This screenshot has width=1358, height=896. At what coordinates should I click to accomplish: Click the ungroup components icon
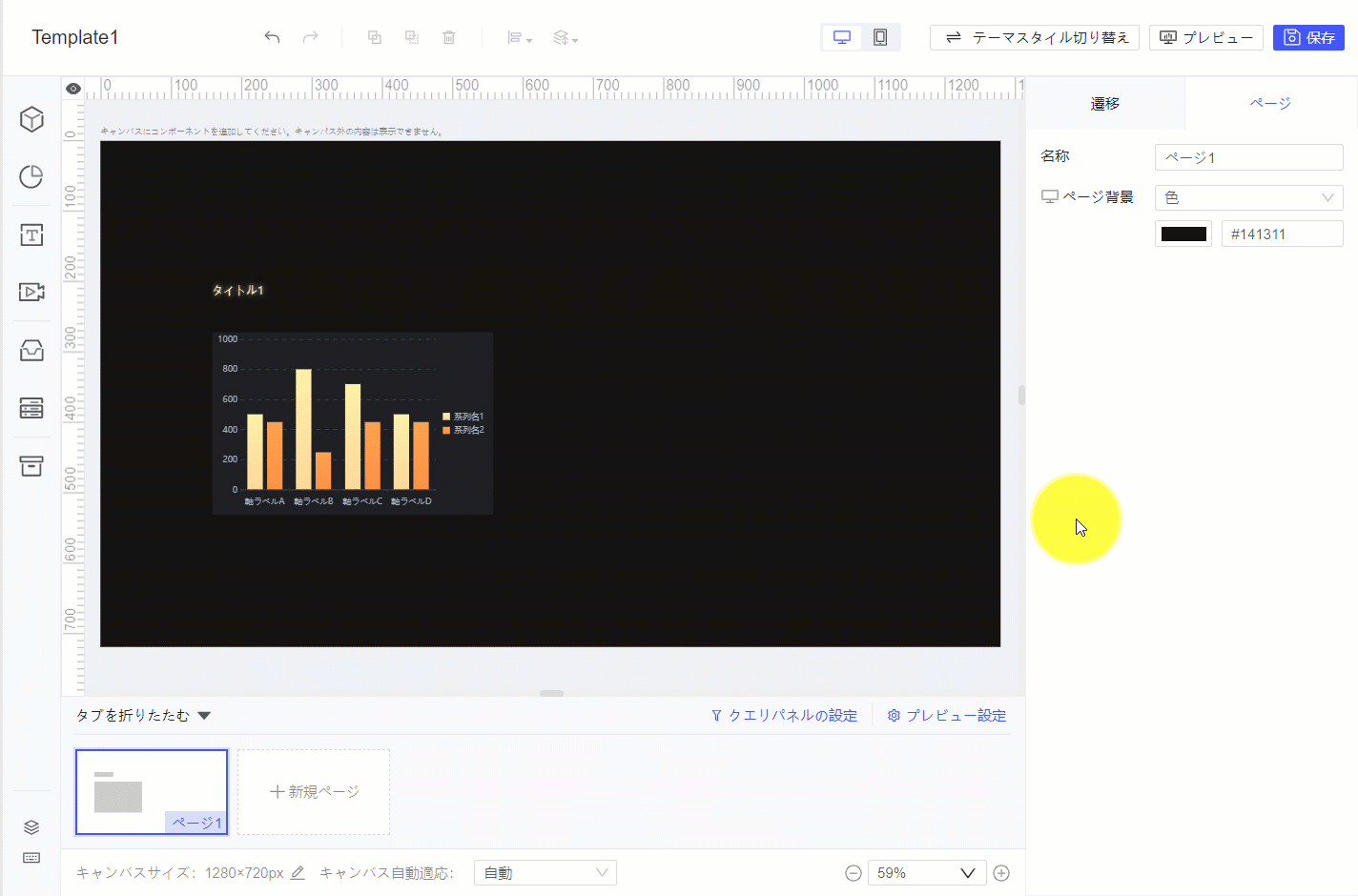412,37
